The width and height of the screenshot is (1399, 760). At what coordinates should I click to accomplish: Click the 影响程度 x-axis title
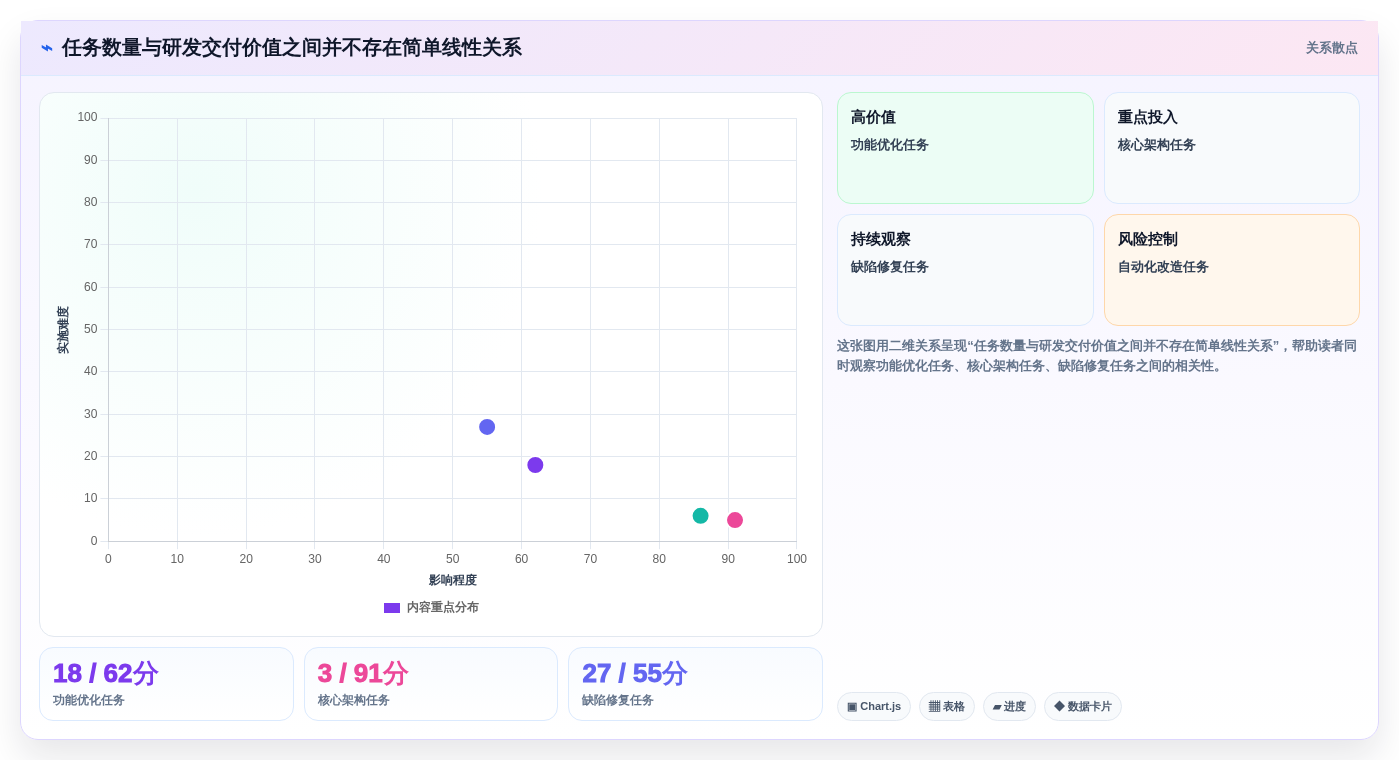click(453, 580)
